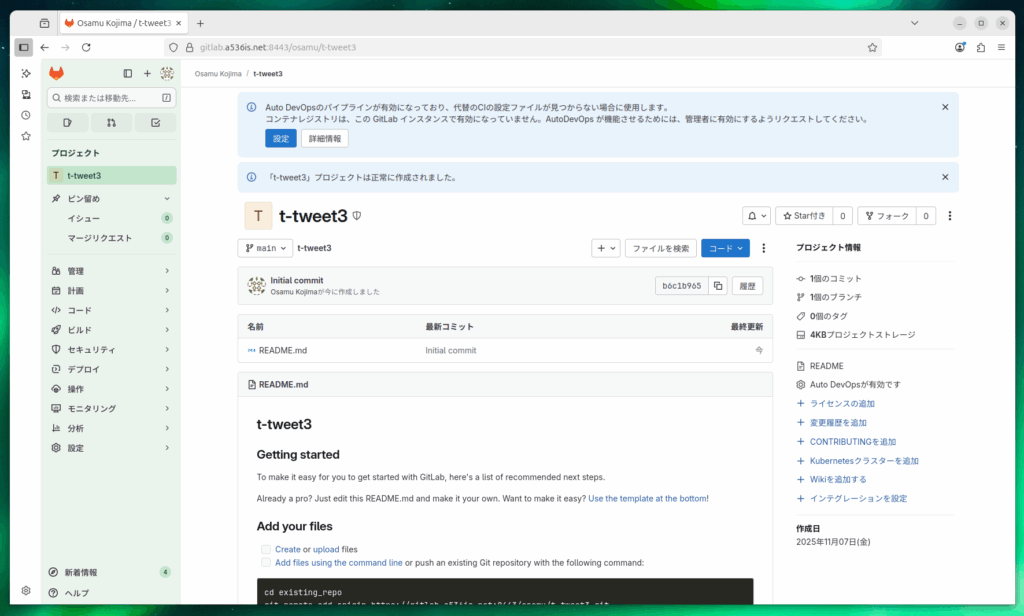Open the README.md file link

point(282,350)
